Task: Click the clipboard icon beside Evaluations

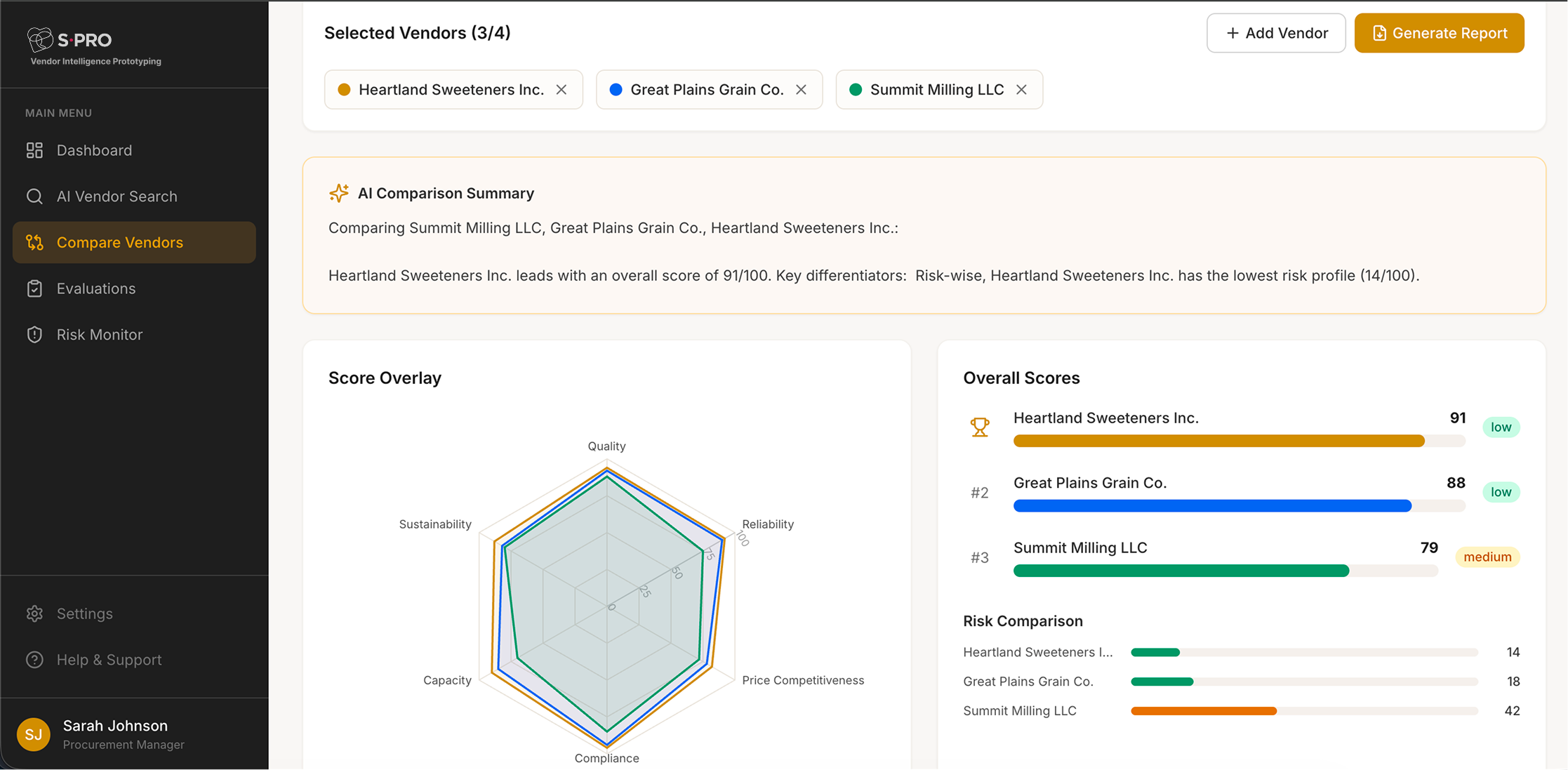Action: (x=34, y=288)
